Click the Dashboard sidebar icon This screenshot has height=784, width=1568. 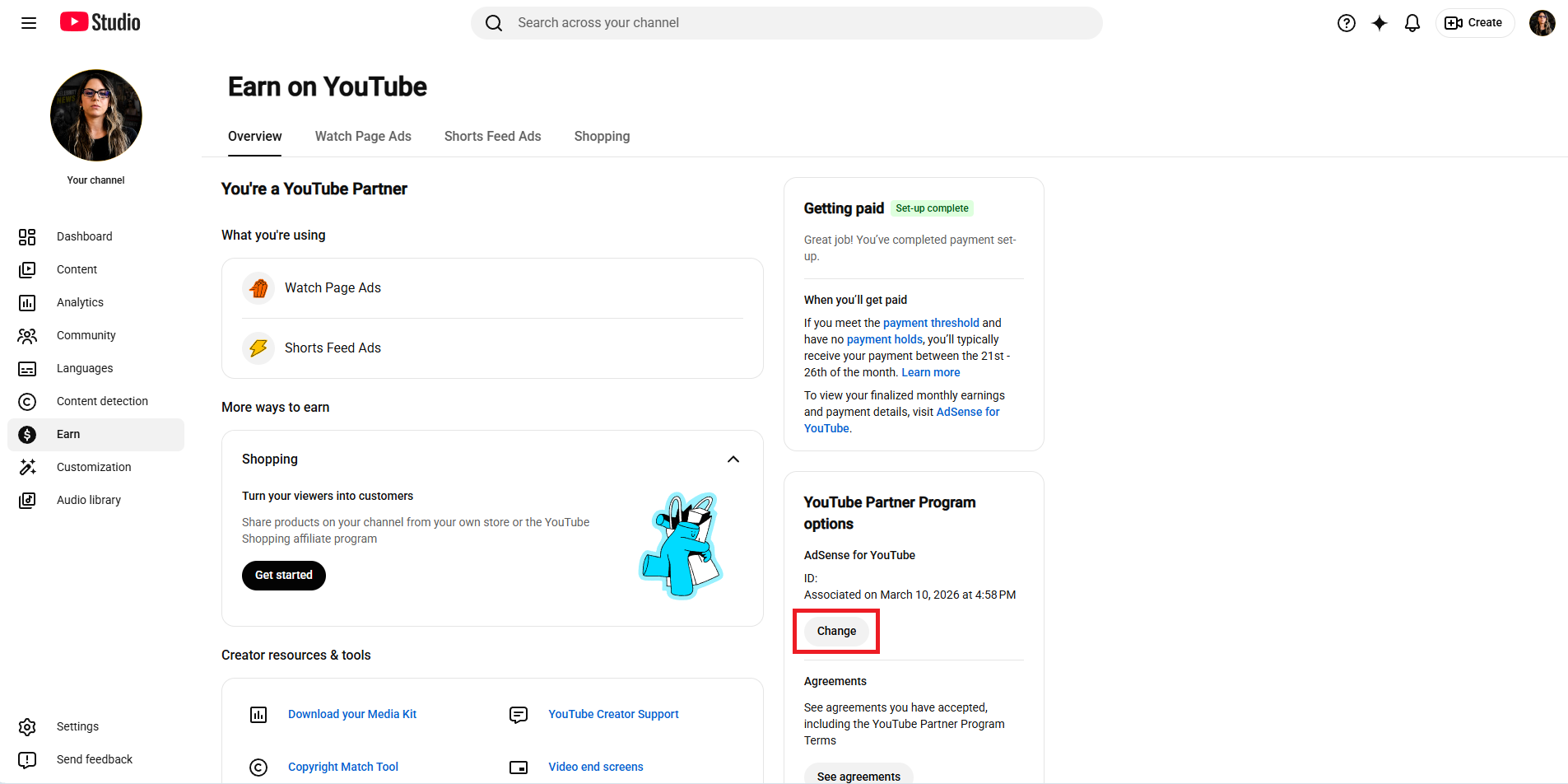(x=27, y=237)
